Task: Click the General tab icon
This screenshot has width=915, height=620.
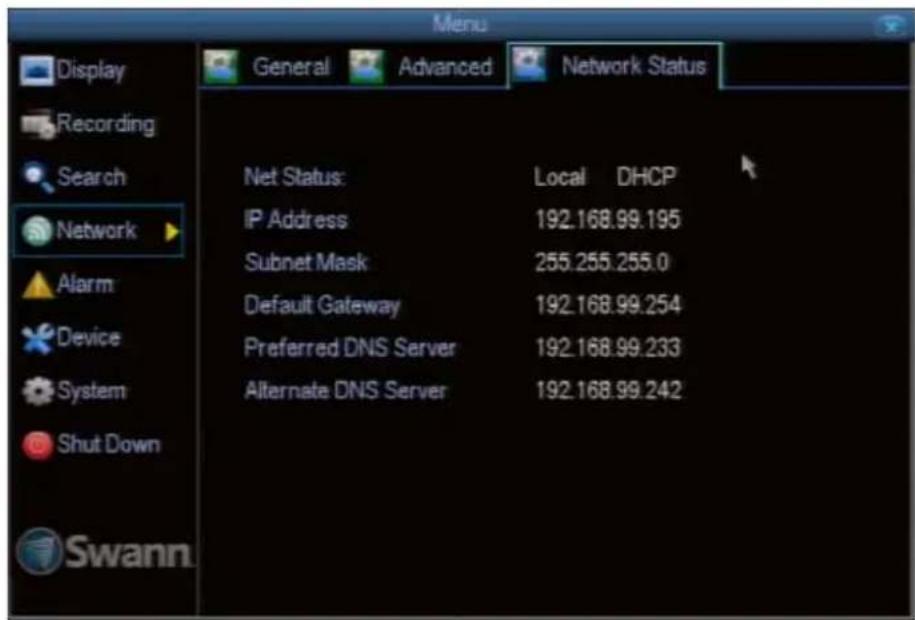Action: (221, 66)
